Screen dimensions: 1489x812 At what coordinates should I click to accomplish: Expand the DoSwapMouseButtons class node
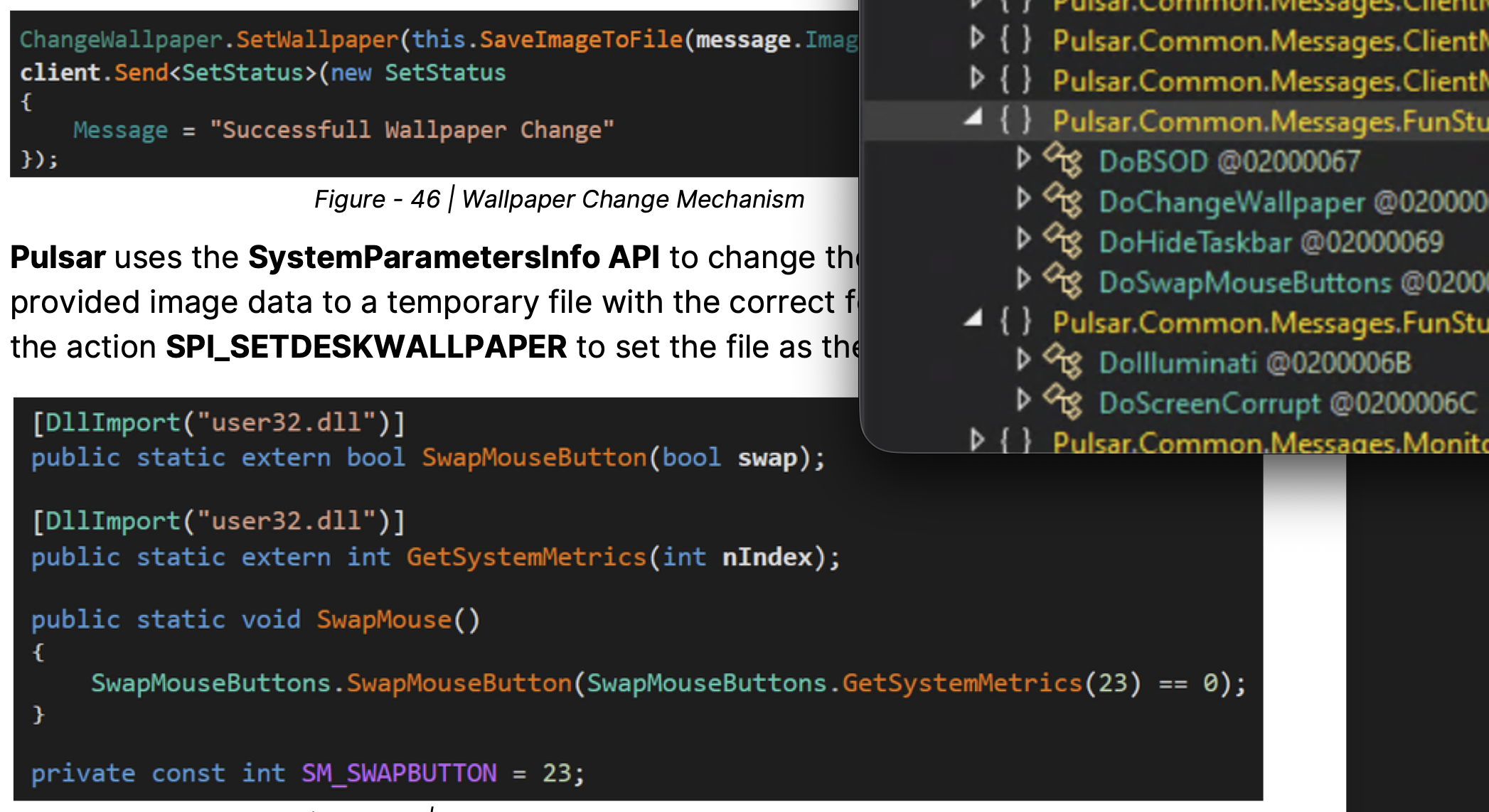(1023, 279)
